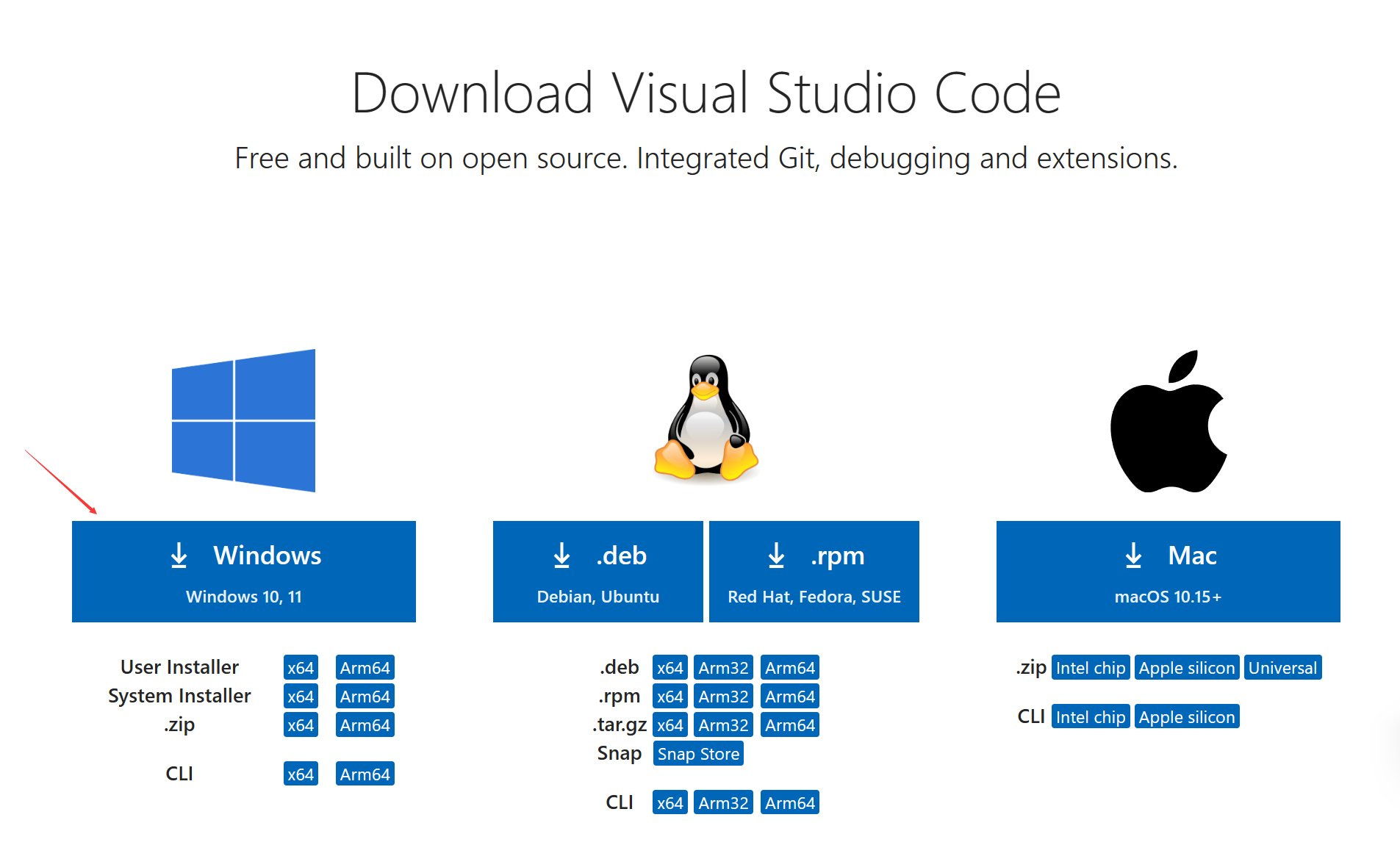
Task: Get the Windows .zip x64 build
Action: 301,724
